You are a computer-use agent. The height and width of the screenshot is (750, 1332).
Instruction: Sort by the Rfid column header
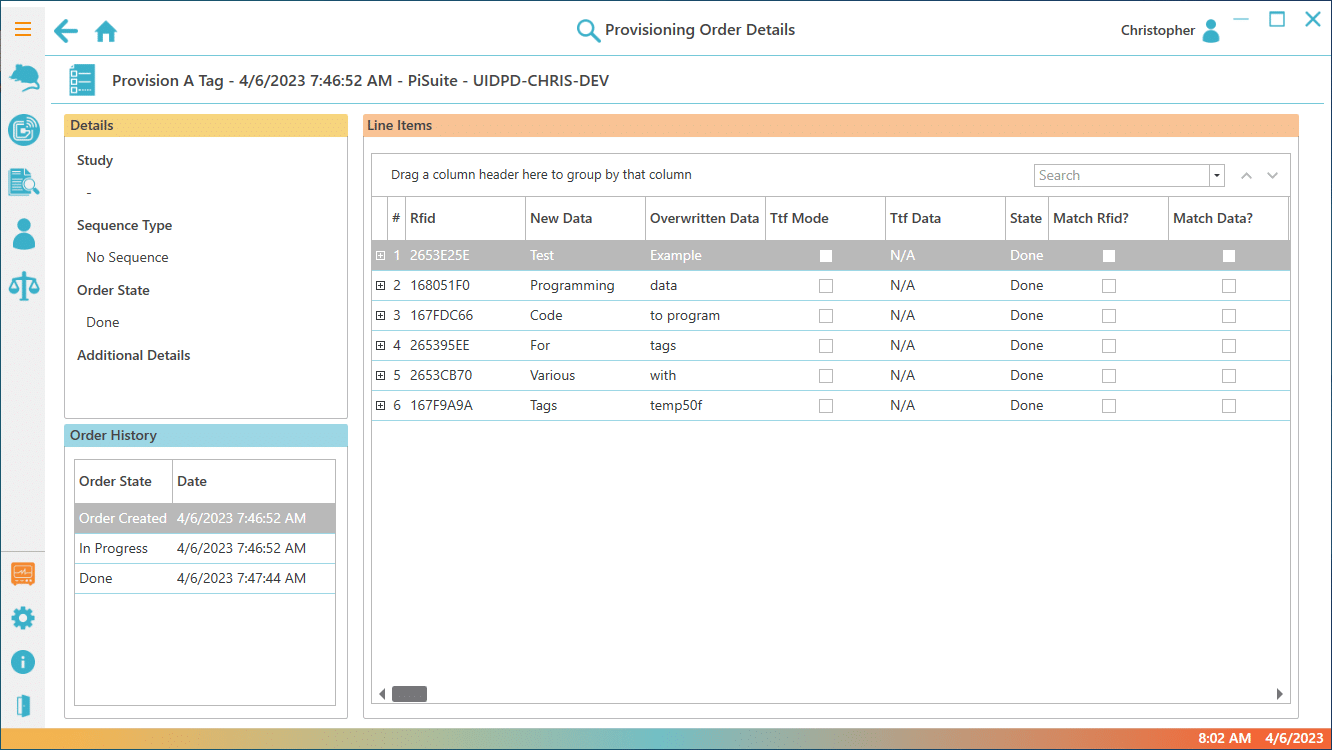coord(465,218)
